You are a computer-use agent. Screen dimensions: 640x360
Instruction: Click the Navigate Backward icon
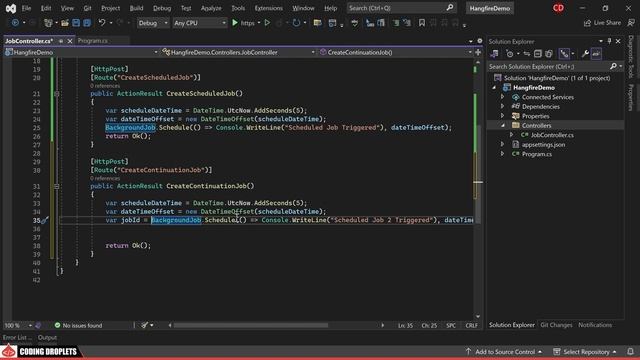coord(15,23)
